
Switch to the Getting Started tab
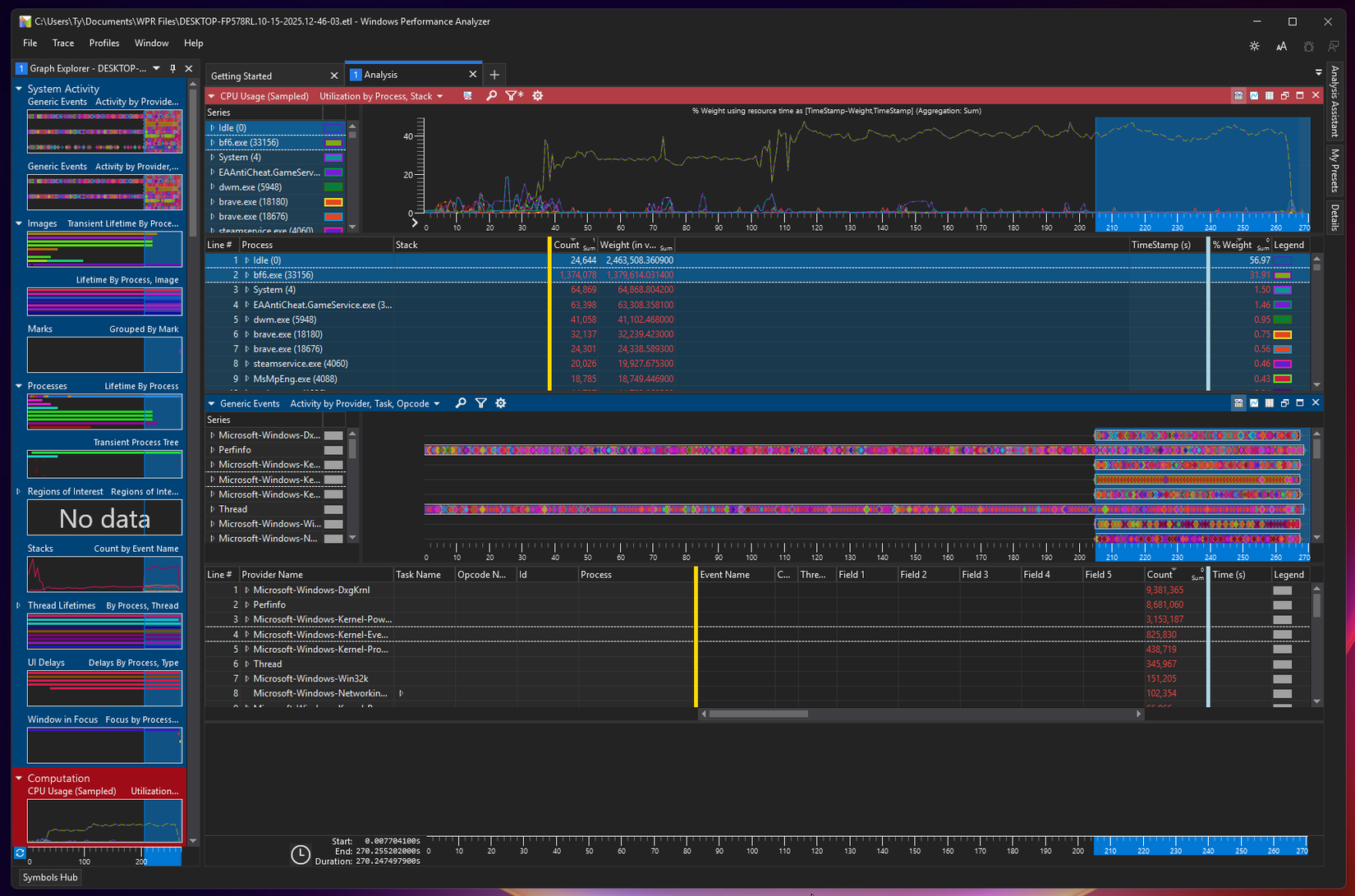[241, 76]
